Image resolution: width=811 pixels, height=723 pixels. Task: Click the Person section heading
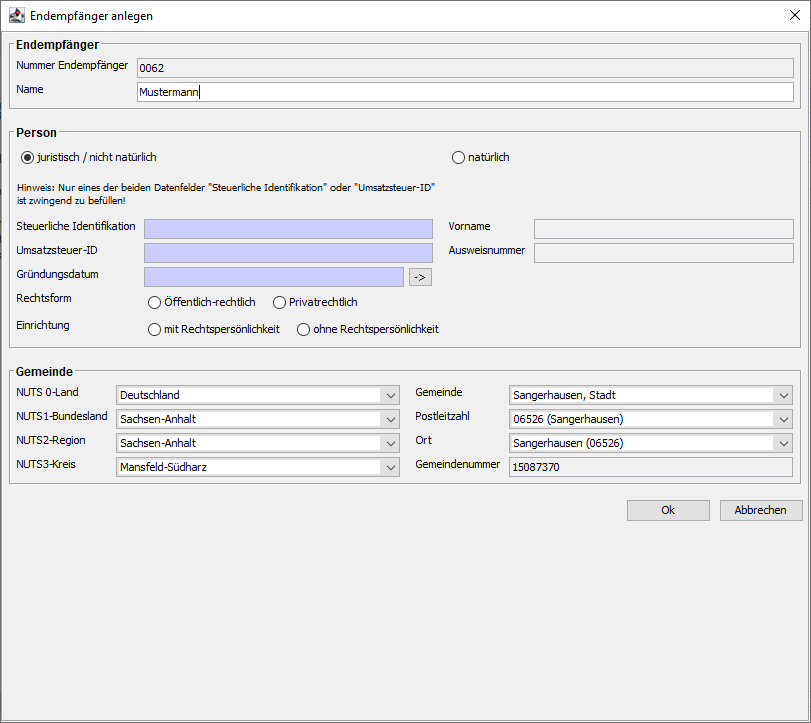36,133
